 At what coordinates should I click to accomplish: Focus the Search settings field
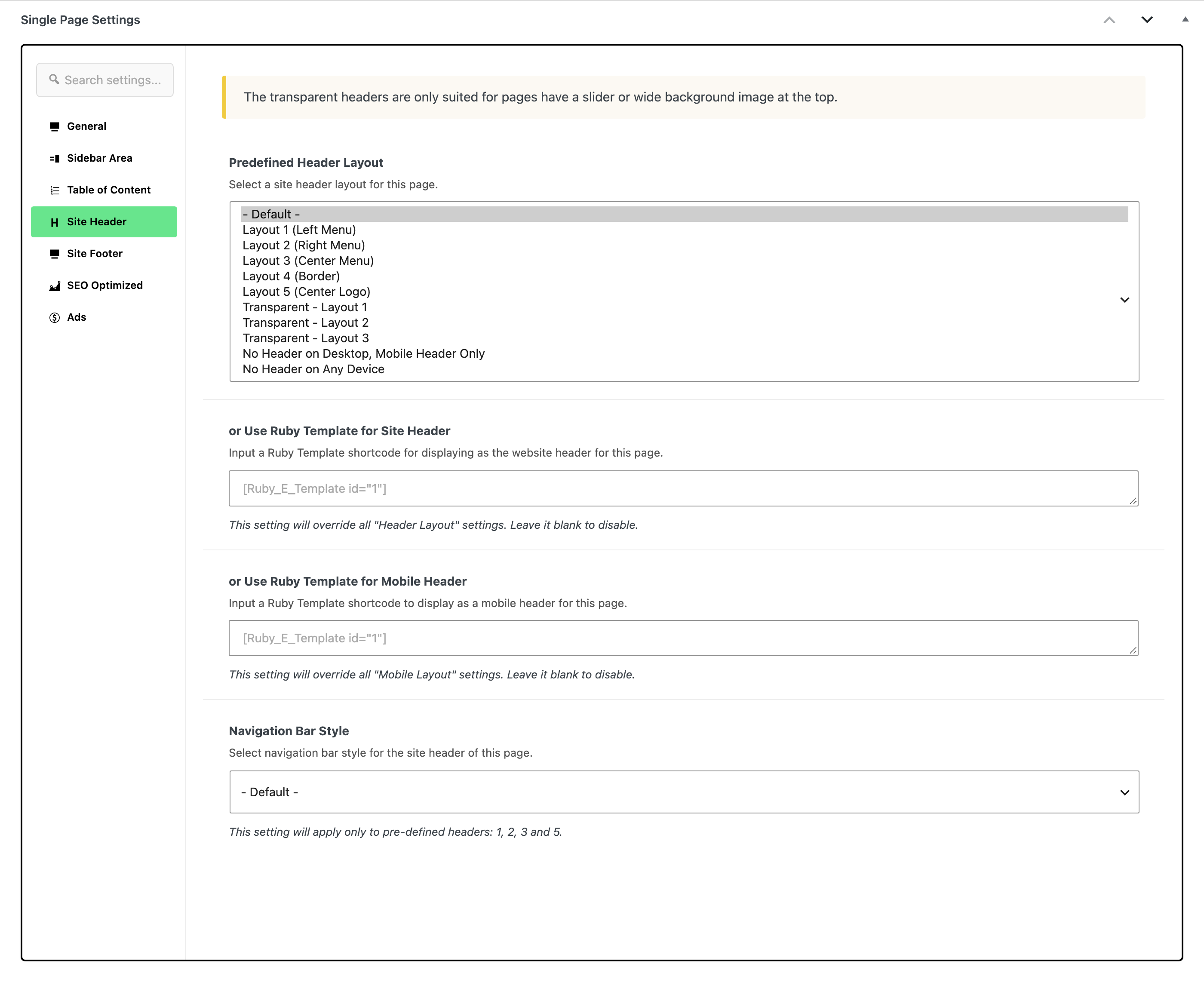104,80
